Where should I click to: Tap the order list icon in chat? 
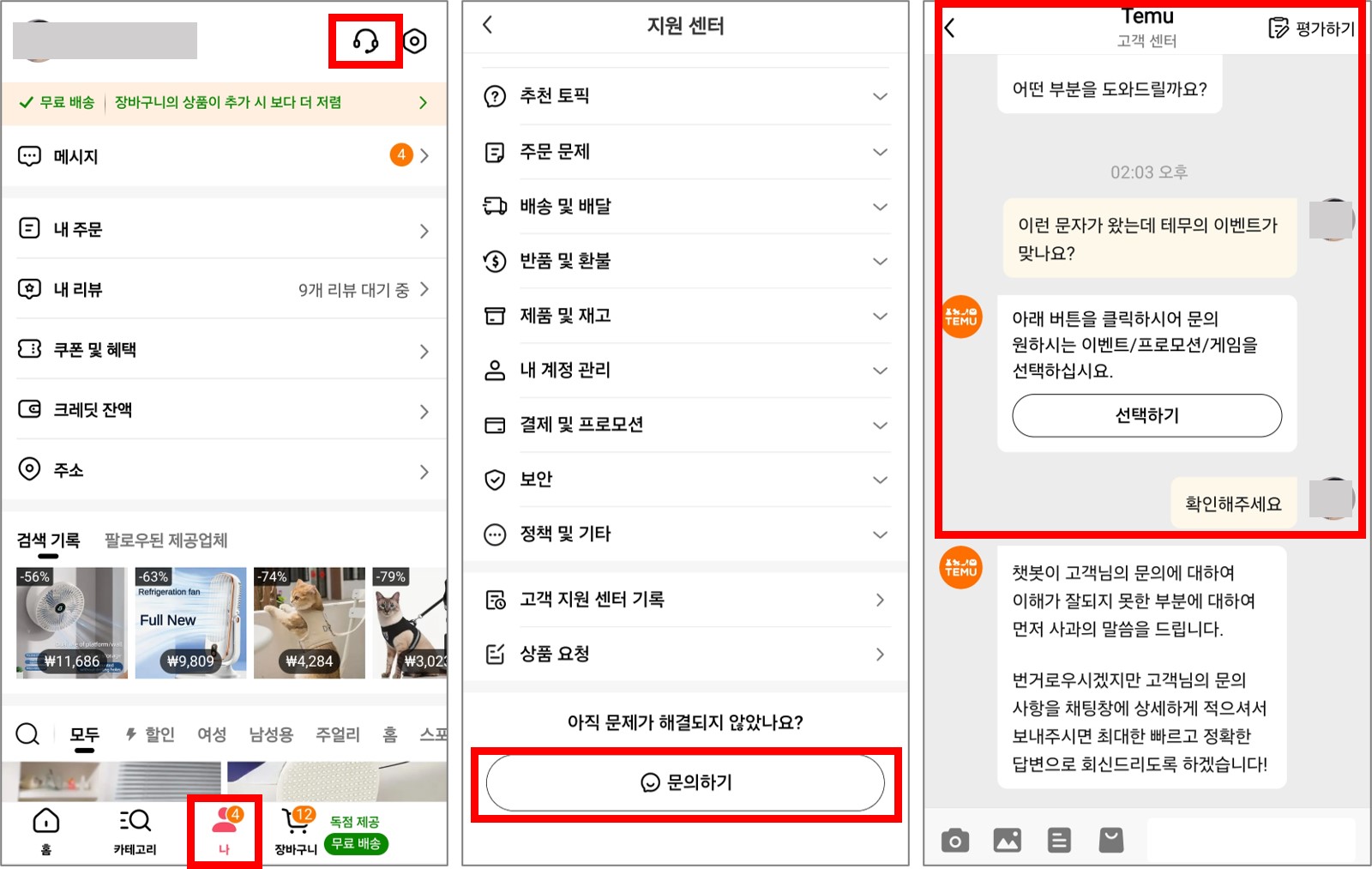point(1059,841)
